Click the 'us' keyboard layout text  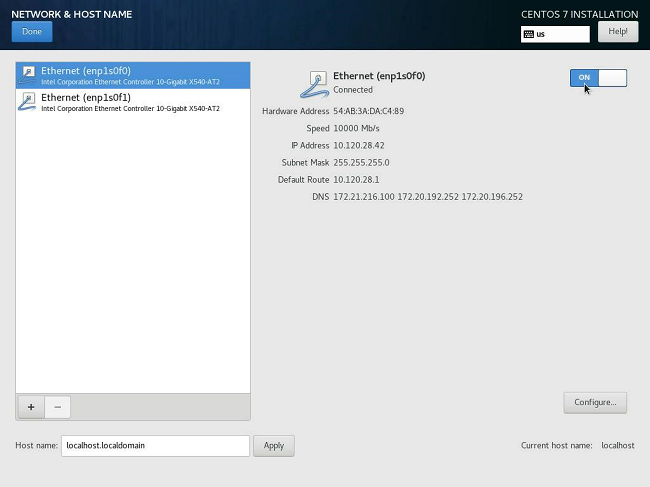click(x=541, y=34)
